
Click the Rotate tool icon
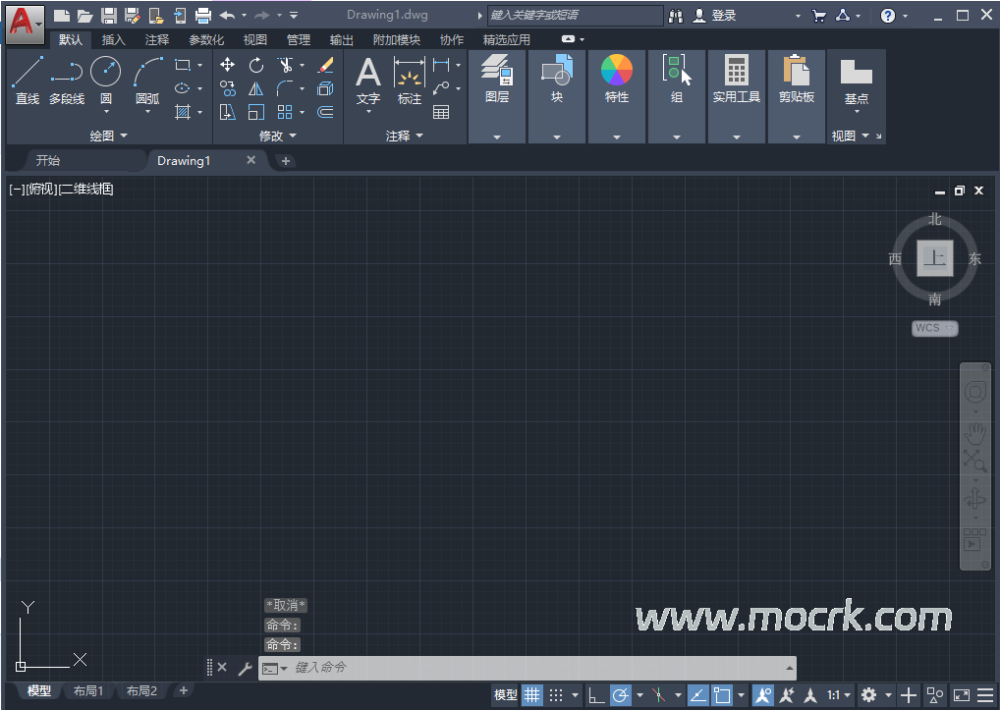tap(256, 65)
